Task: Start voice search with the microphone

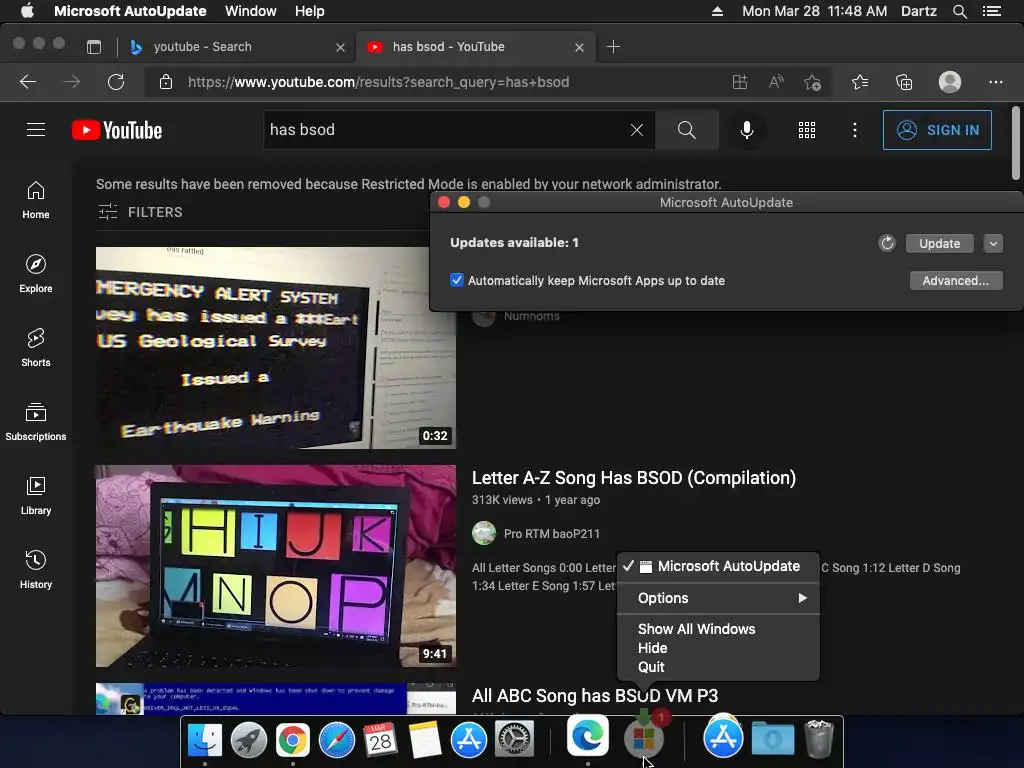Action: click(x=747, y=130)
